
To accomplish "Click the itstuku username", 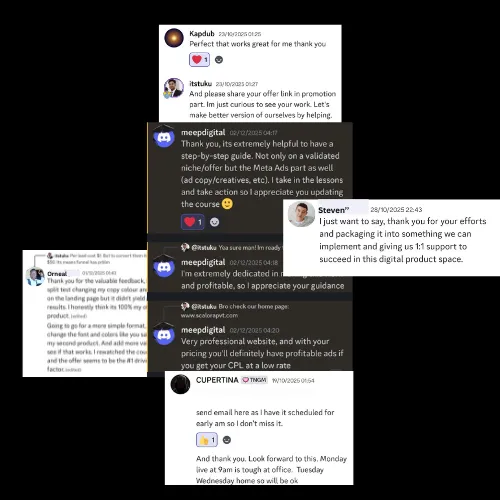I will coord(200,83).
